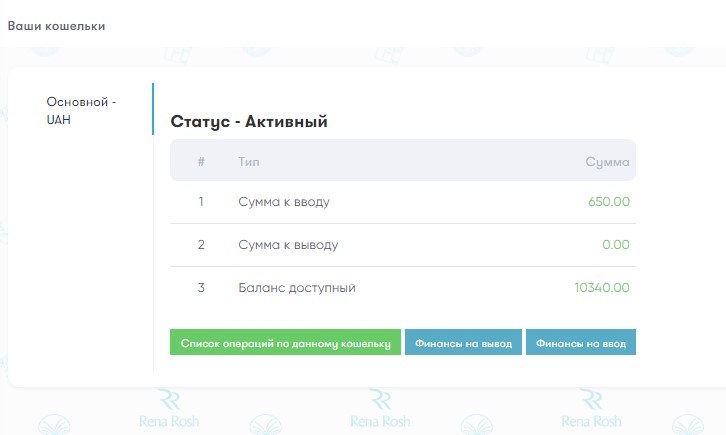Viewport: 726px width, 435px height.
Task: Open the list of operations for this wallet
Action: (x=285, y=342)
